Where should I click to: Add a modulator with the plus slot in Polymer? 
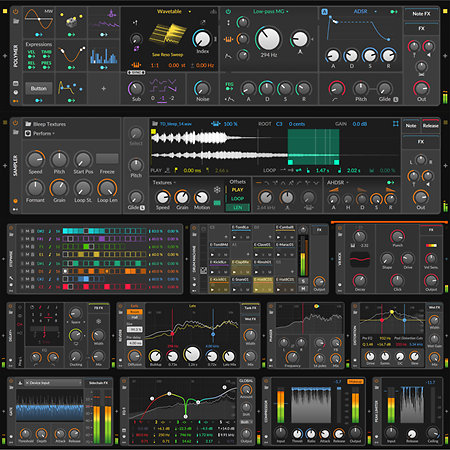coord(104,89)
